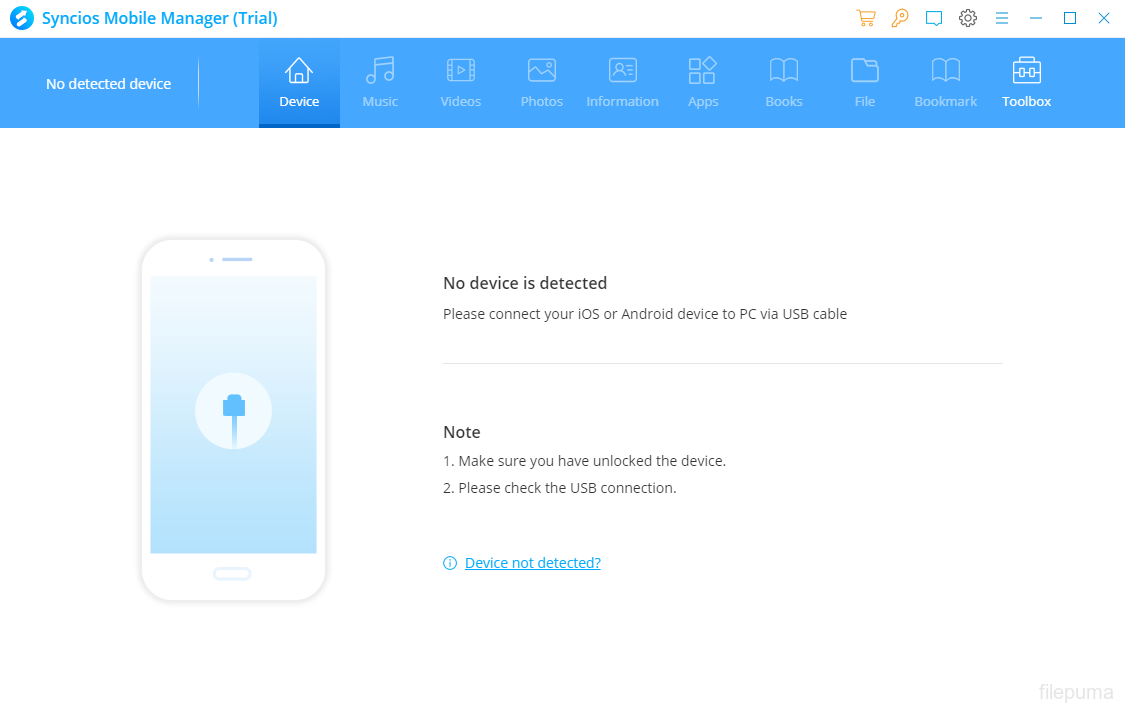Click the "No detected device" label
This screenshot has height=714, width=1125.
click(x=108, y=84)
